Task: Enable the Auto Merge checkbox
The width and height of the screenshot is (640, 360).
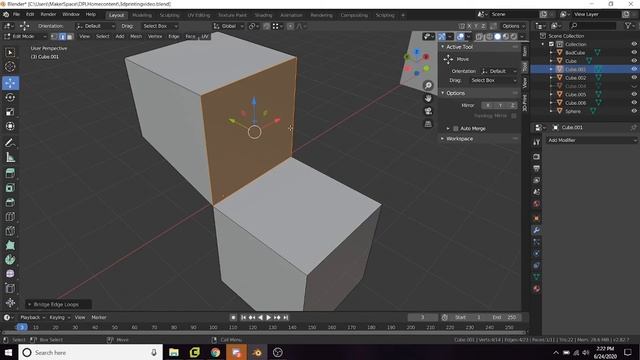Action: click(456, 129)
